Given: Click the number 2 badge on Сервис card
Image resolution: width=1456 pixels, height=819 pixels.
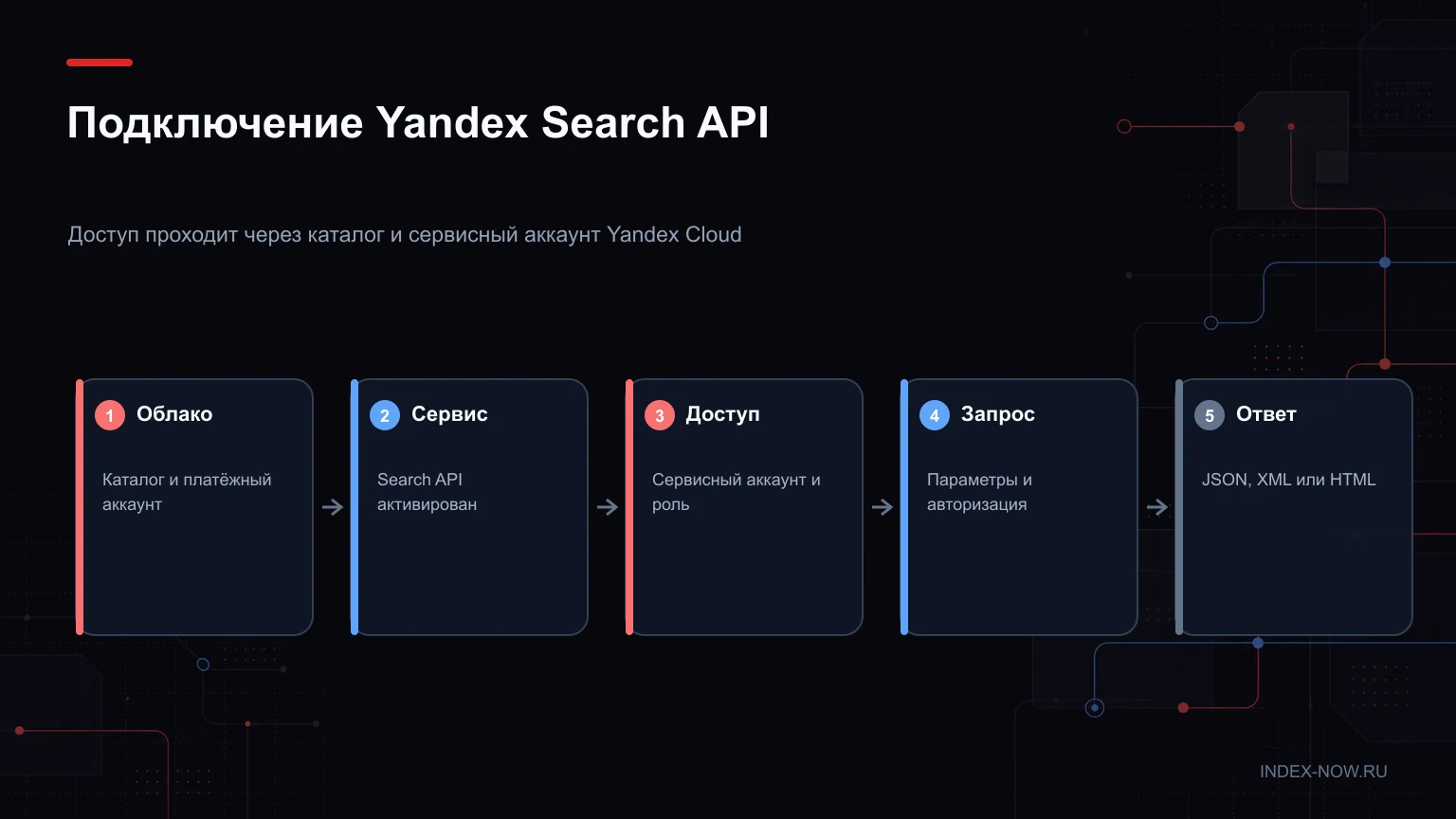Looking at the screenshot, I should tap(385, 415).
